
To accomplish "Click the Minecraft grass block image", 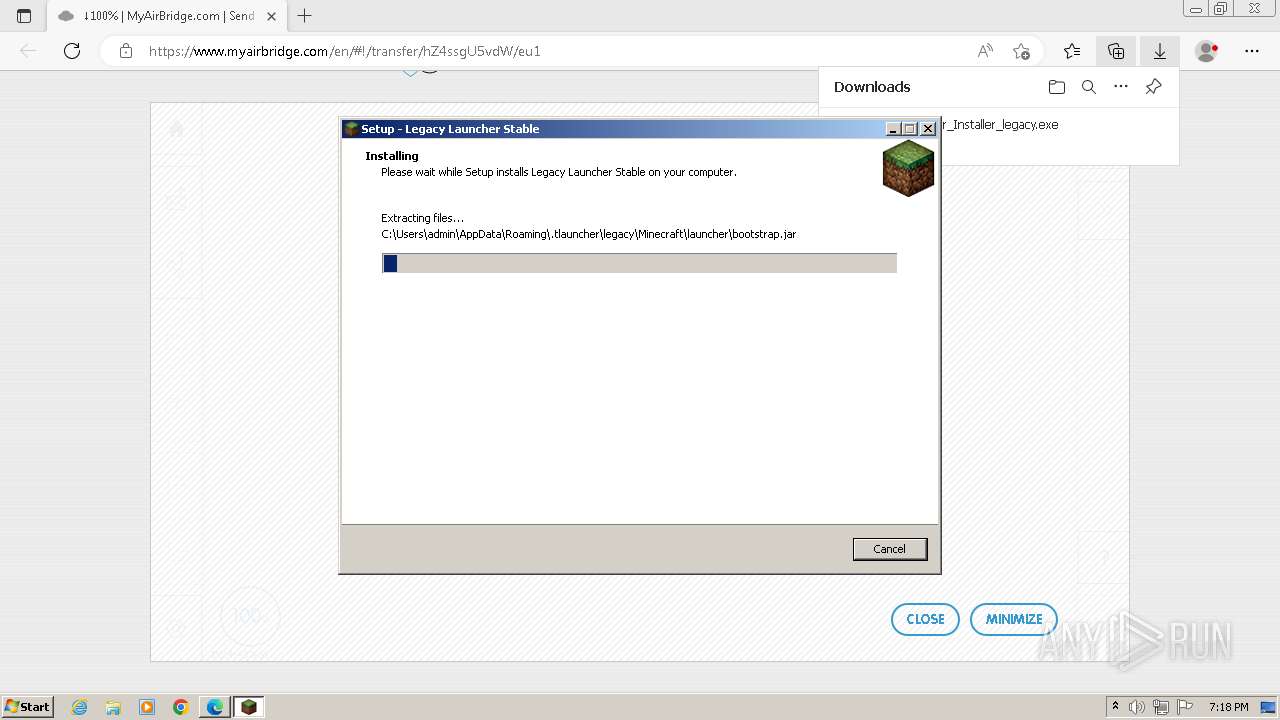I will pyautogui.click(x=908, y=168).
